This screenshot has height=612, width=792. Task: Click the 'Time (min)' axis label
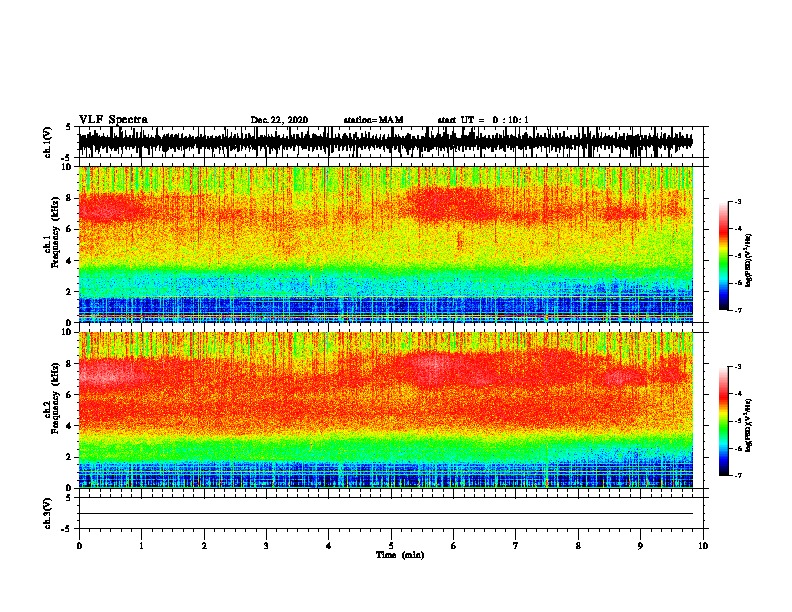[x=400, y=555]
